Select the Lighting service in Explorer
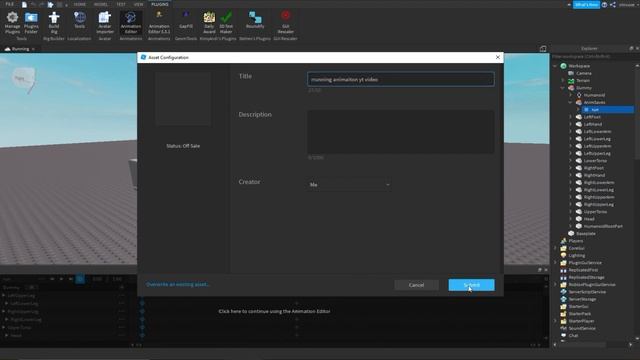Viewport: 640px width, 360px height. (x=577, y=256)
